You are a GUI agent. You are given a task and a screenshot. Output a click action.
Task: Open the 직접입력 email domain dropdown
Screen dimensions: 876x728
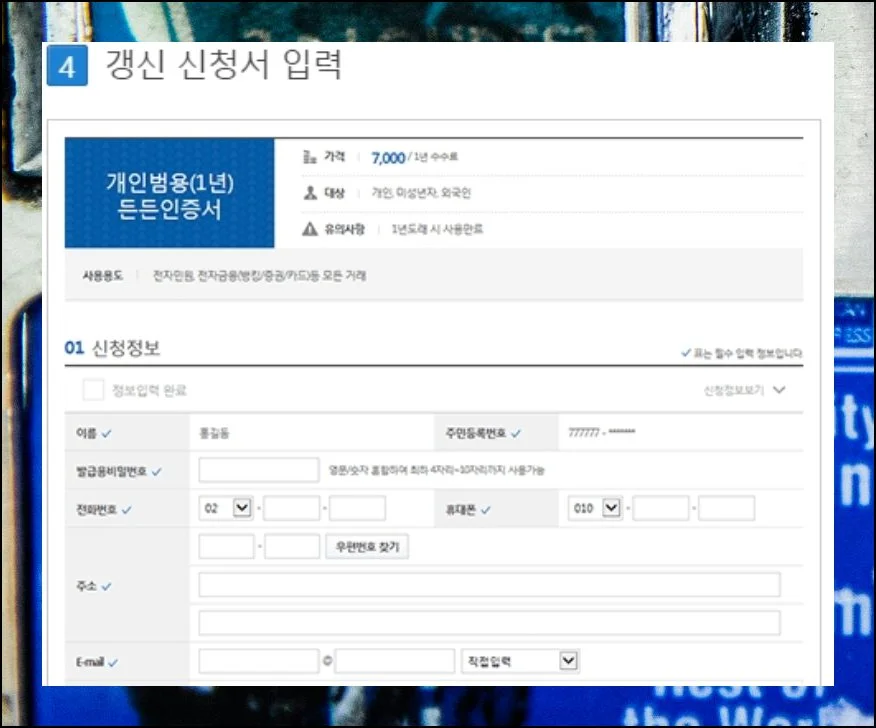point(520,661)
